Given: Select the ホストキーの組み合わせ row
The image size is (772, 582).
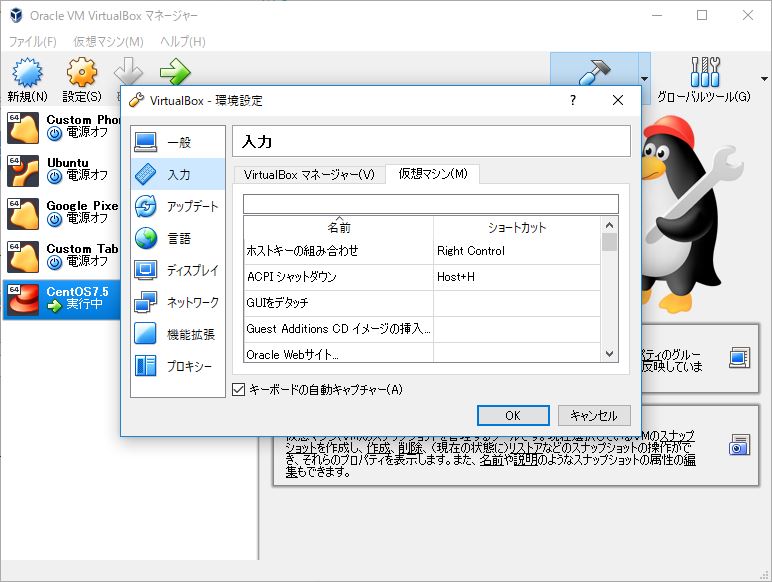Looking at the screenshot, I should (422, 251).
